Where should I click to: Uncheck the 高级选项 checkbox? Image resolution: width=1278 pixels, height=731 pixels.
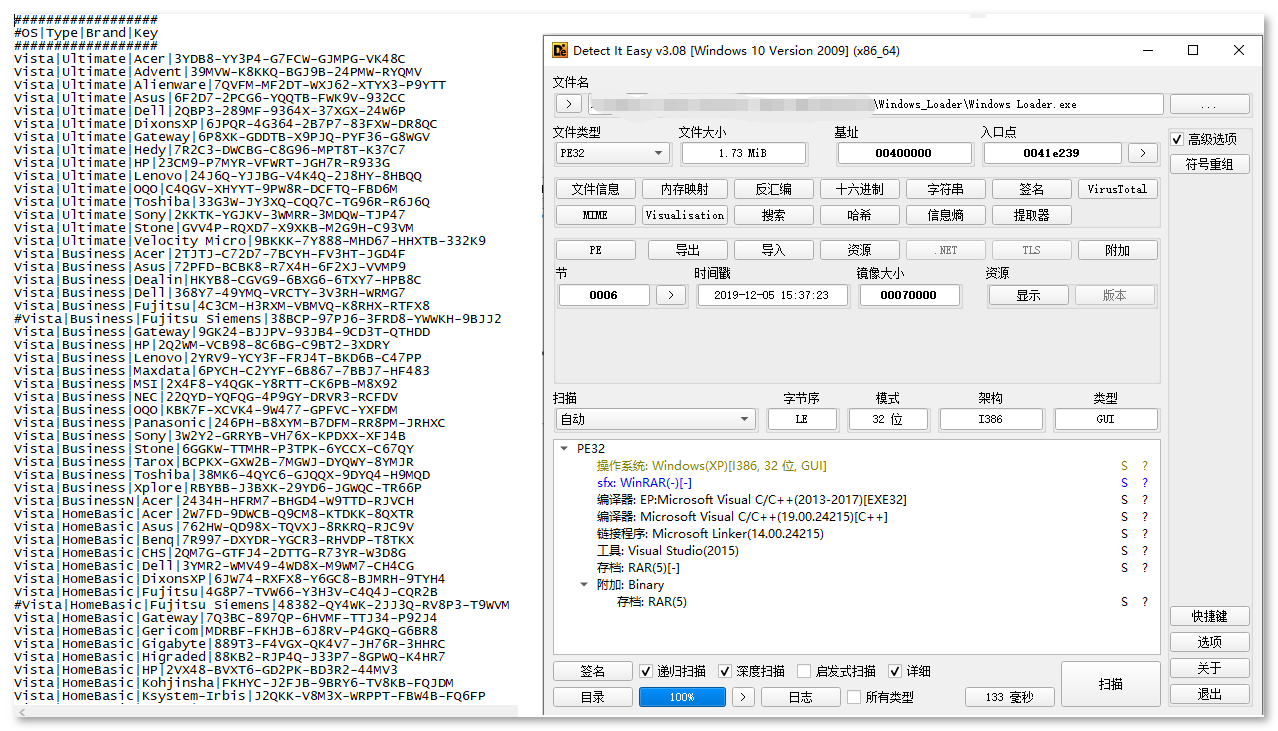click(x=1178, y=139)
